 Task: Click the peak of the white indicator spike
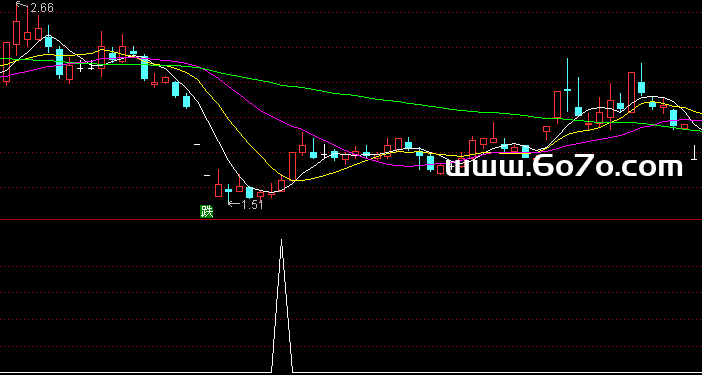pyautogui.click(x=282, y=240)
